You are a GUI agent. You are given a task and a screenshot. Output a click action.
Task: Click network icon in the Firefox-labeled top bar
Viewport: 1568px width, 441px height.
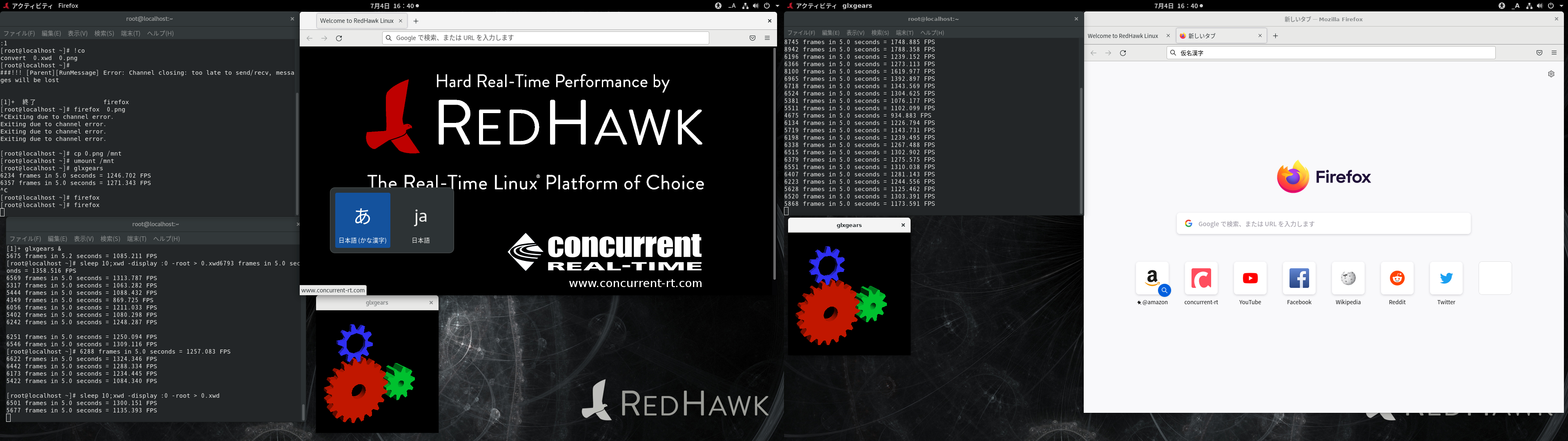[x=745, y=5]
